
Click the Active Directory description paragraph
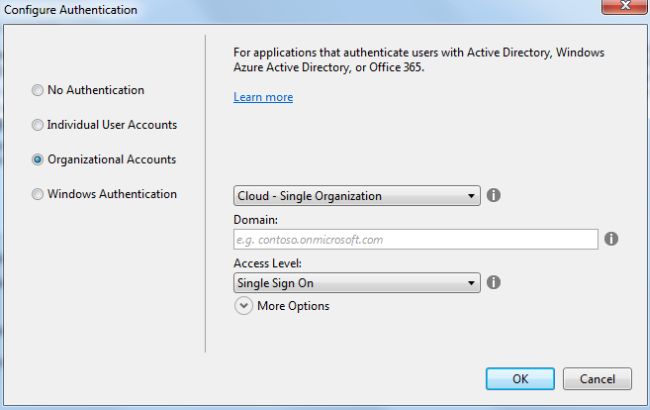pos(418,59)
